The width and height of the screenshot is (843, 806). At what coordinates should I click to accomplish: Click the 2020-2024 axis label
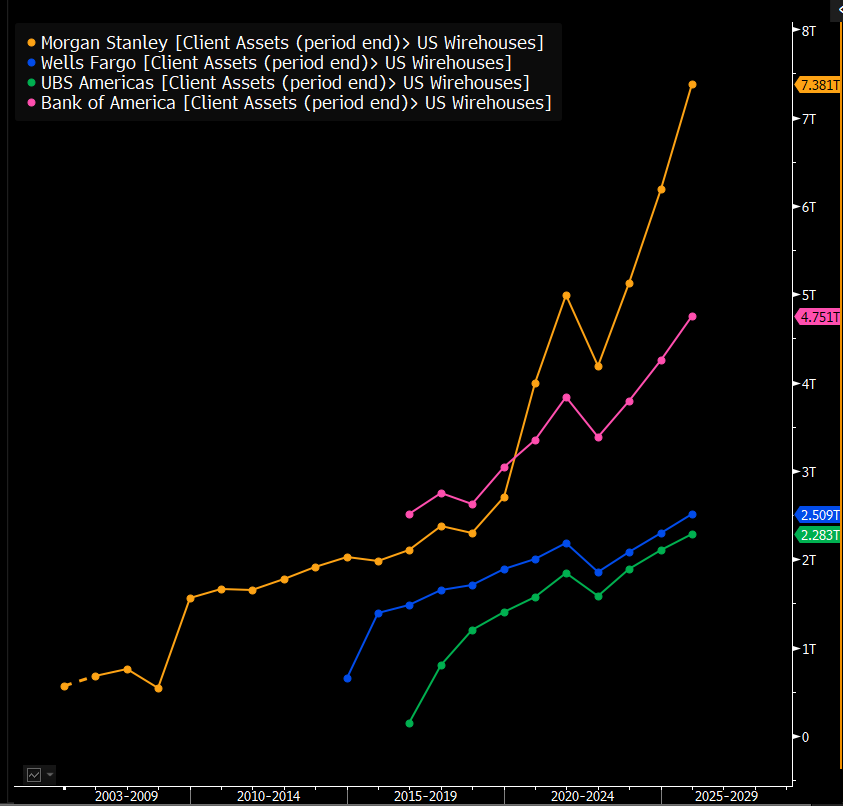click(582, 796)
